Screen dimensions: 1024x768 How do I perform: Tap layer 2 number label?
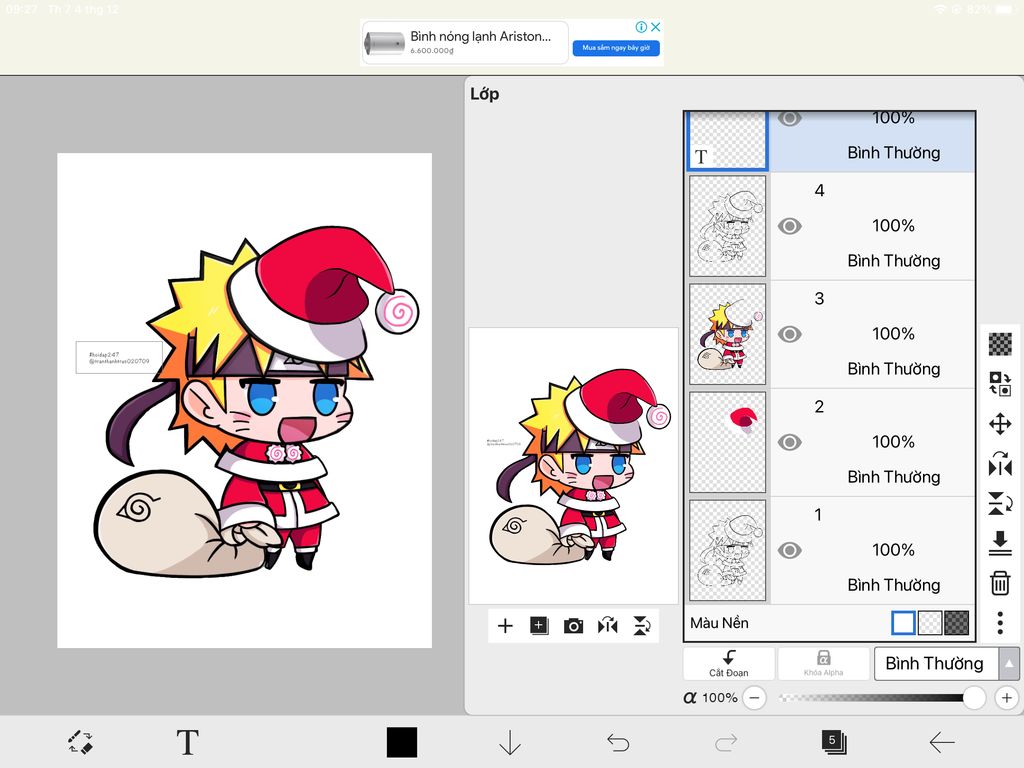(819, 407)
